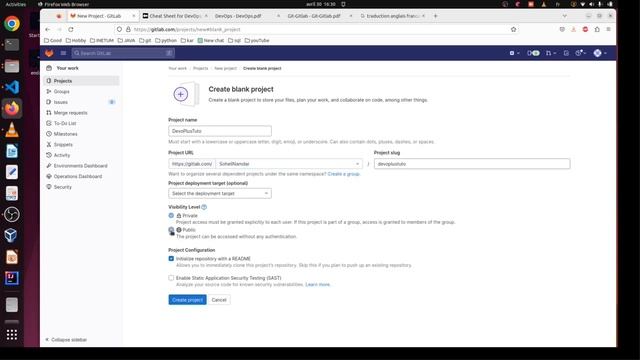Open Terminal from the dock

pyautogui.click(x=12, y=44)
